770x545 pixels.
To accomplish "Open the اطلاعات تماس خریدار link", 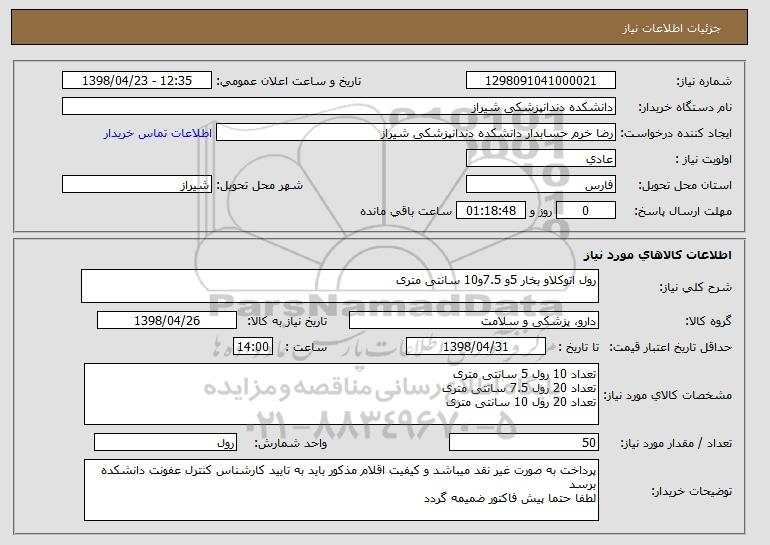I will [158, 133].
